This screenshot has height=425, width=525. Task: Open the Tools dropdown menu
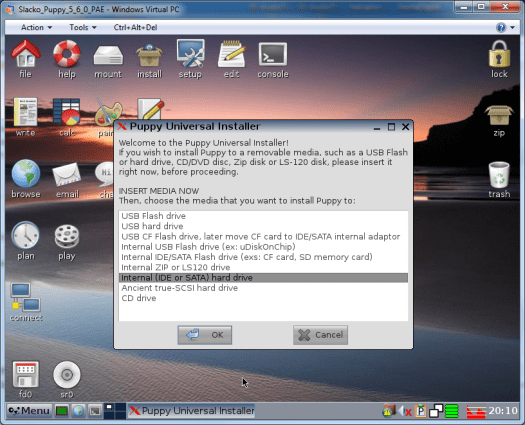pyautogui.click(x=83, y=27)
